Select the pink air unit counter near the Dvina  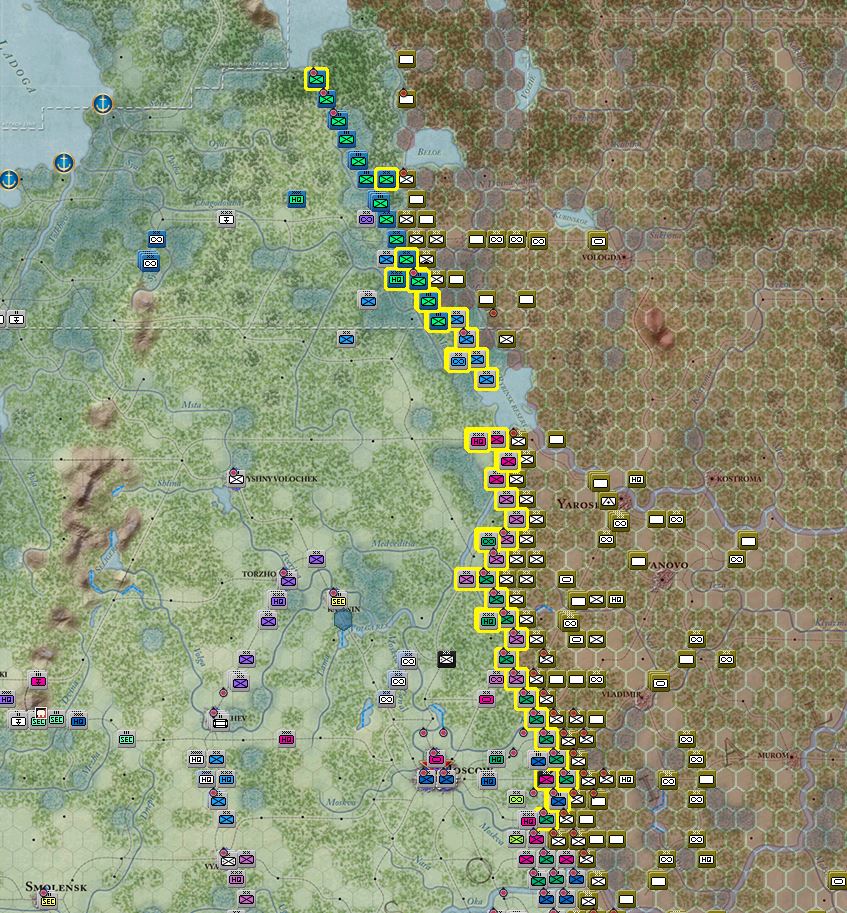tap(38, 681)
